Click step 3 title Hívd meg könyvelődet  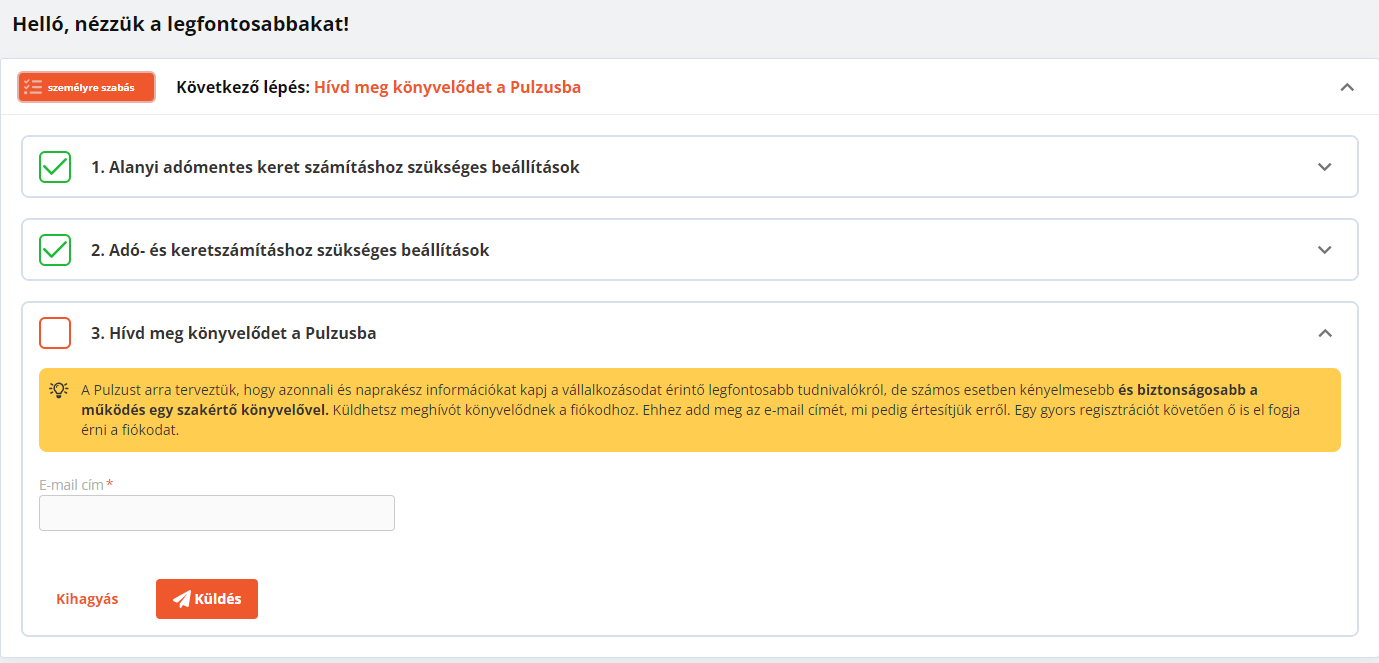click(233, 333)
